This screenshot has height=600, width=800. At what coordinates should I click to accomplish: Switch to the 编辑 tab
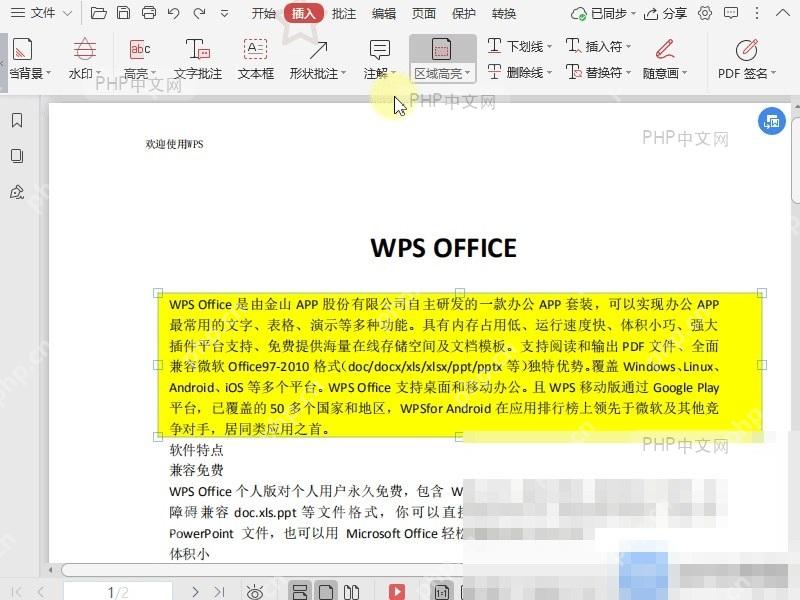384,14
